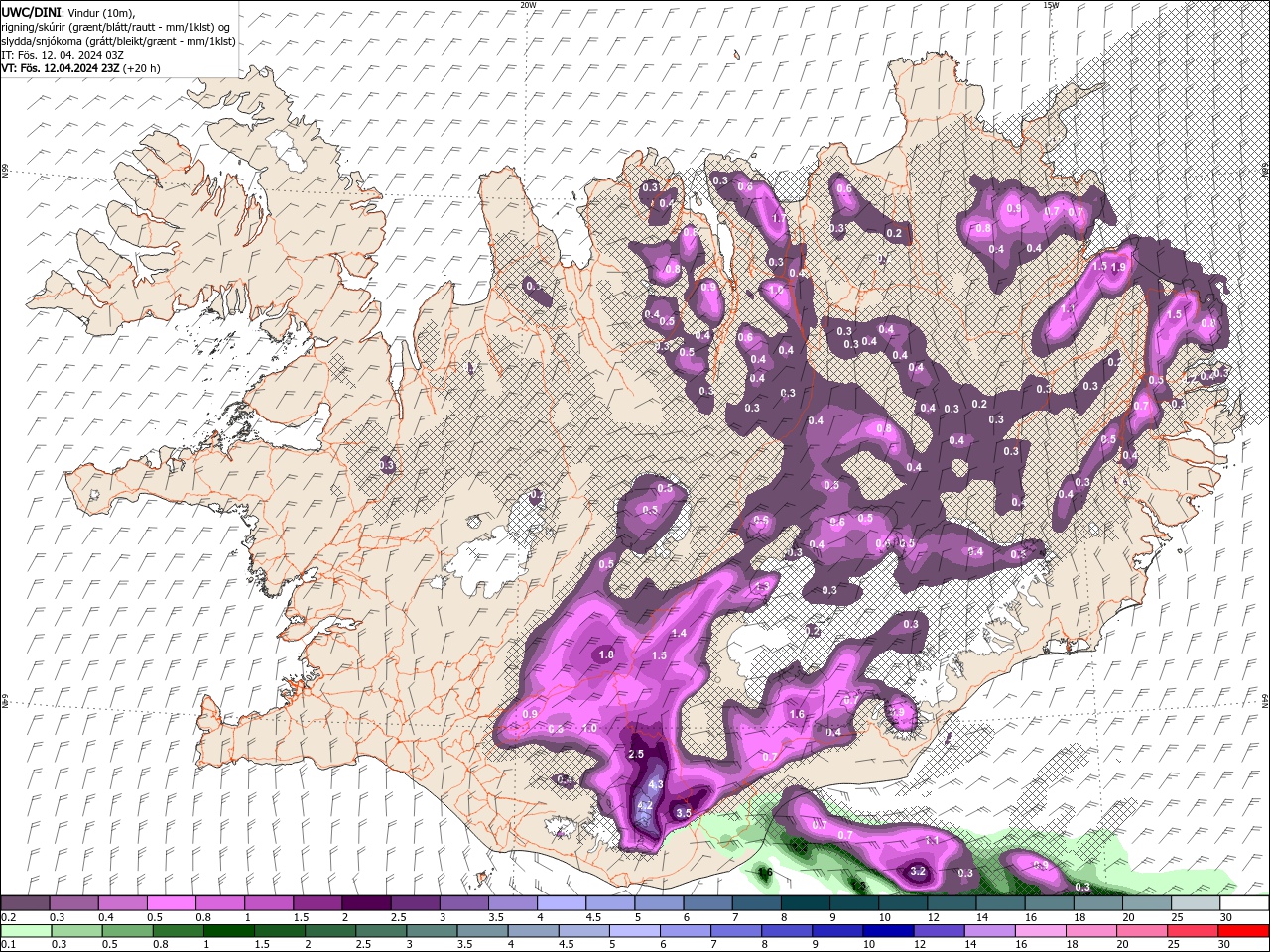Click the top-row legend swatch labeled 8
Screen dimensions: 1270x952
tap(806, 903)
